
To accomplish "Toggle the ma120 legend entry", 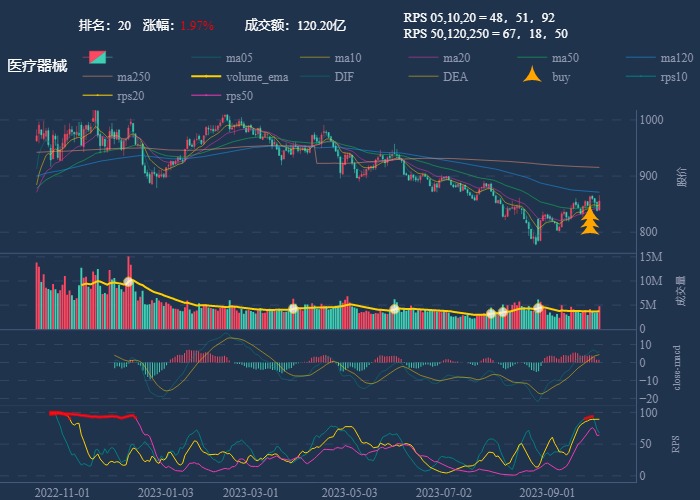I will [x=677, y=58].
